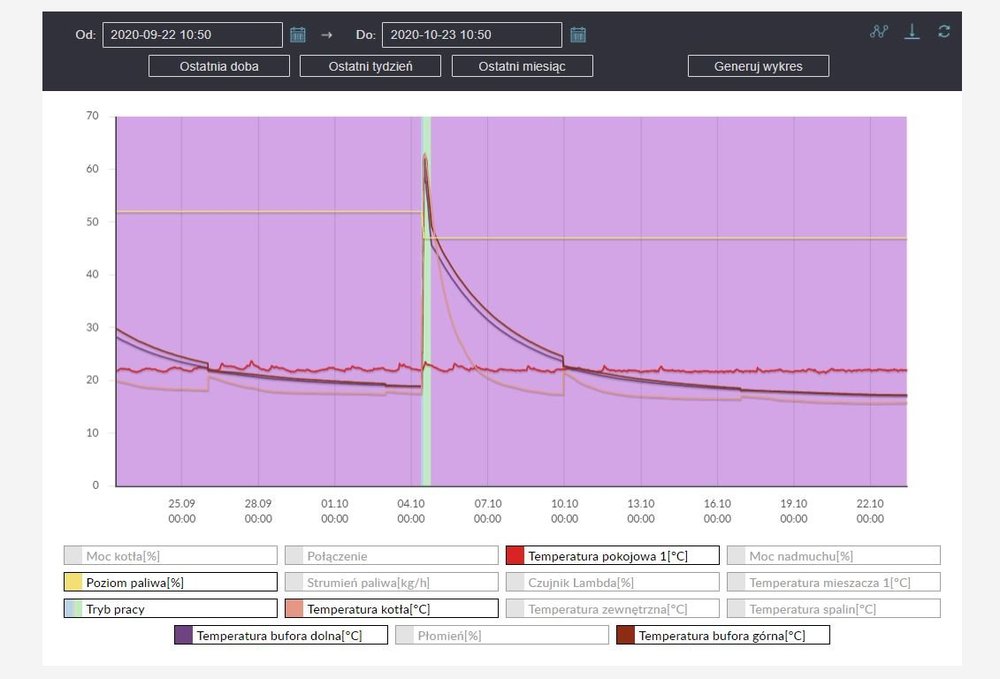Show the 'Temperatura zewnętrzna' series
The height and width of the screenshot is (679, 1000).
612,608
